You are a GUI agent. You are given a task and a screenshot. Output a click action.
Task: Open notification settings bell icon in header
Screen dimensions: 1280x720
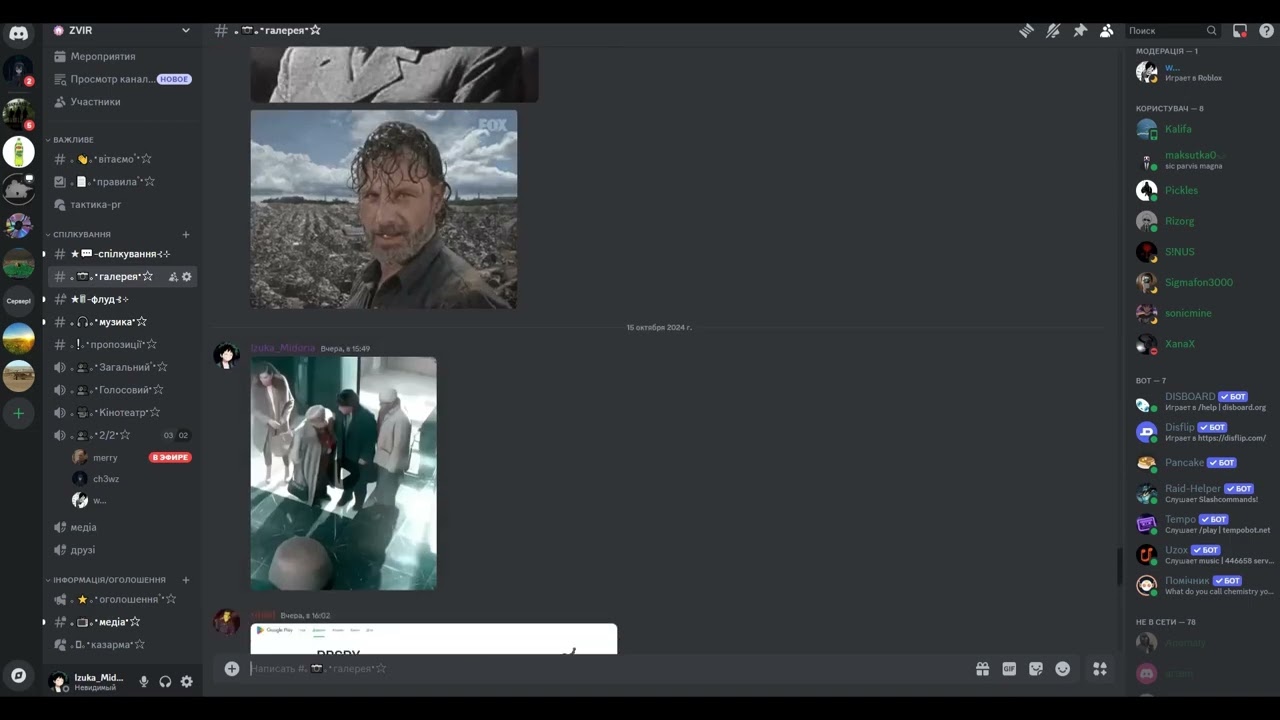[1053, 31]
